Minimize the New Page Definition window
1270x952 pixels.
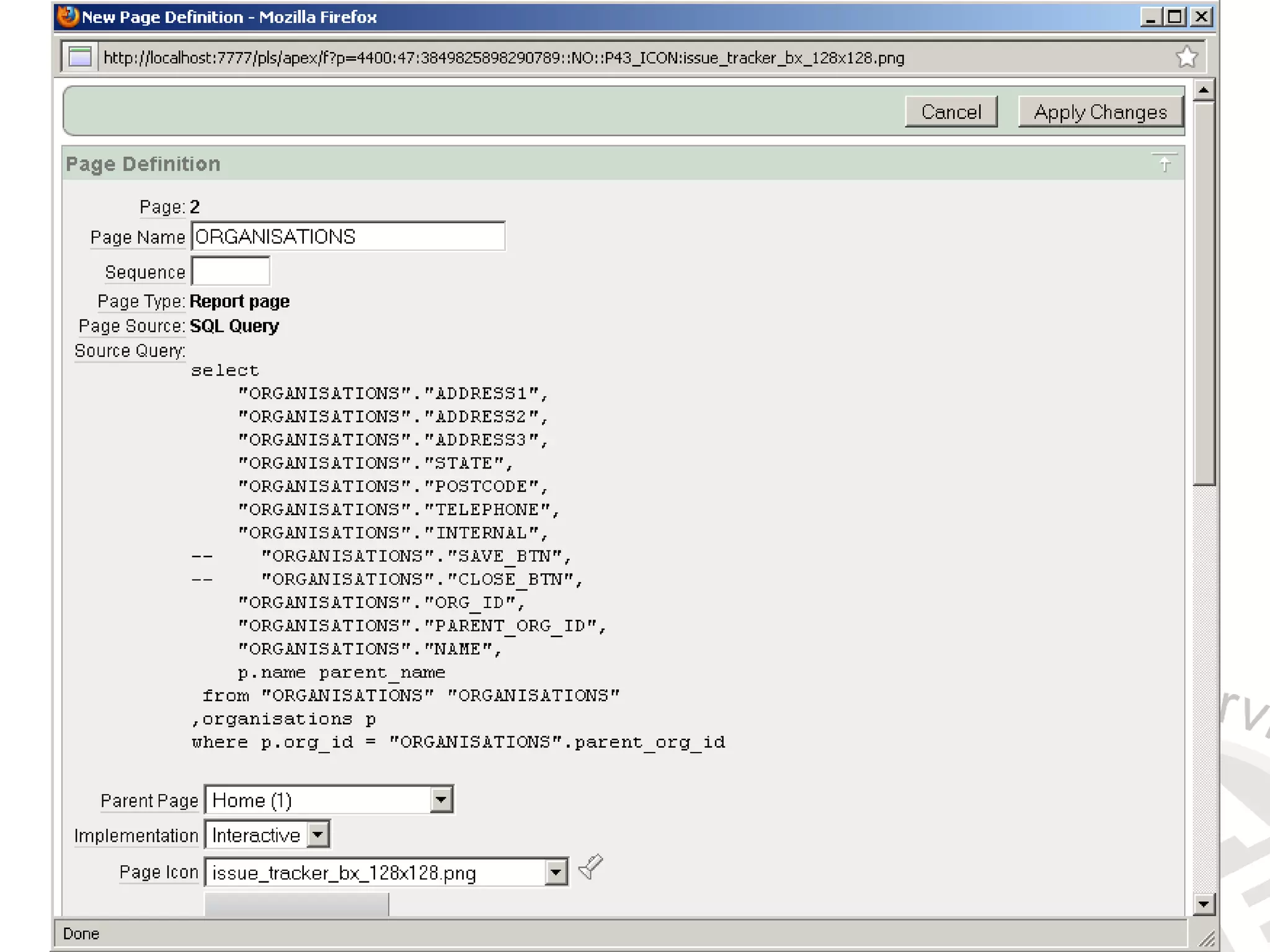pyautogui.click(x=1150, y=17)
